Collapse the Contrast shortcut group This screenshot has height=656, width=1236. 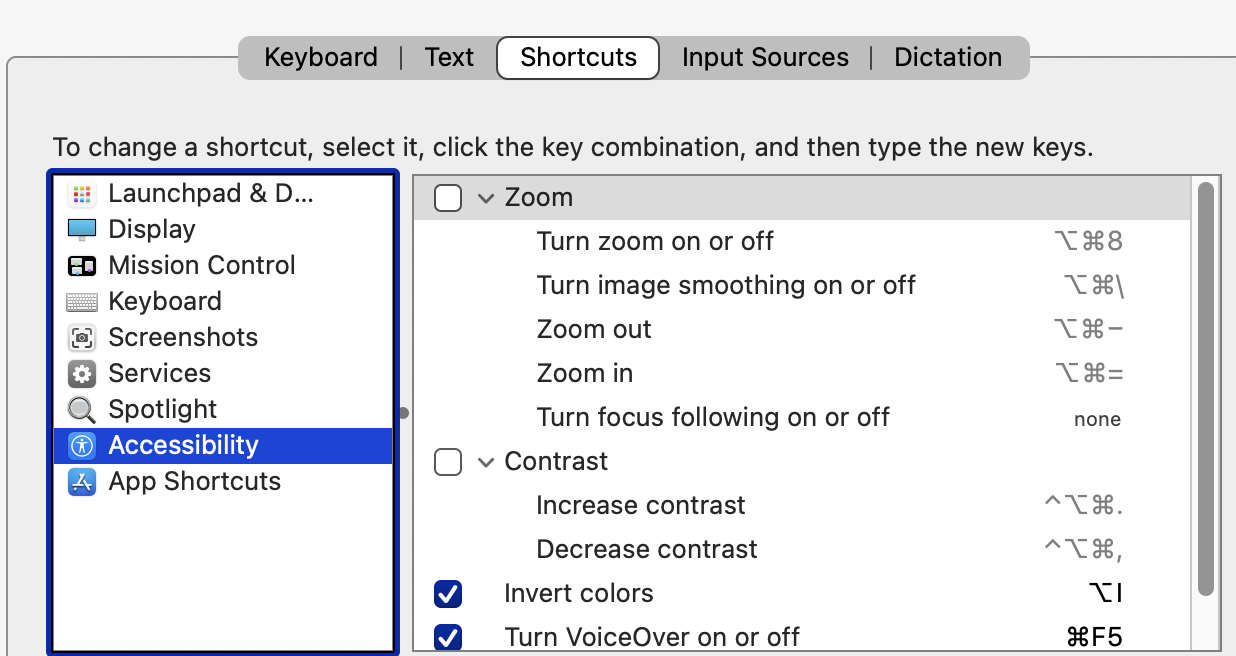[x=486, y=462]
